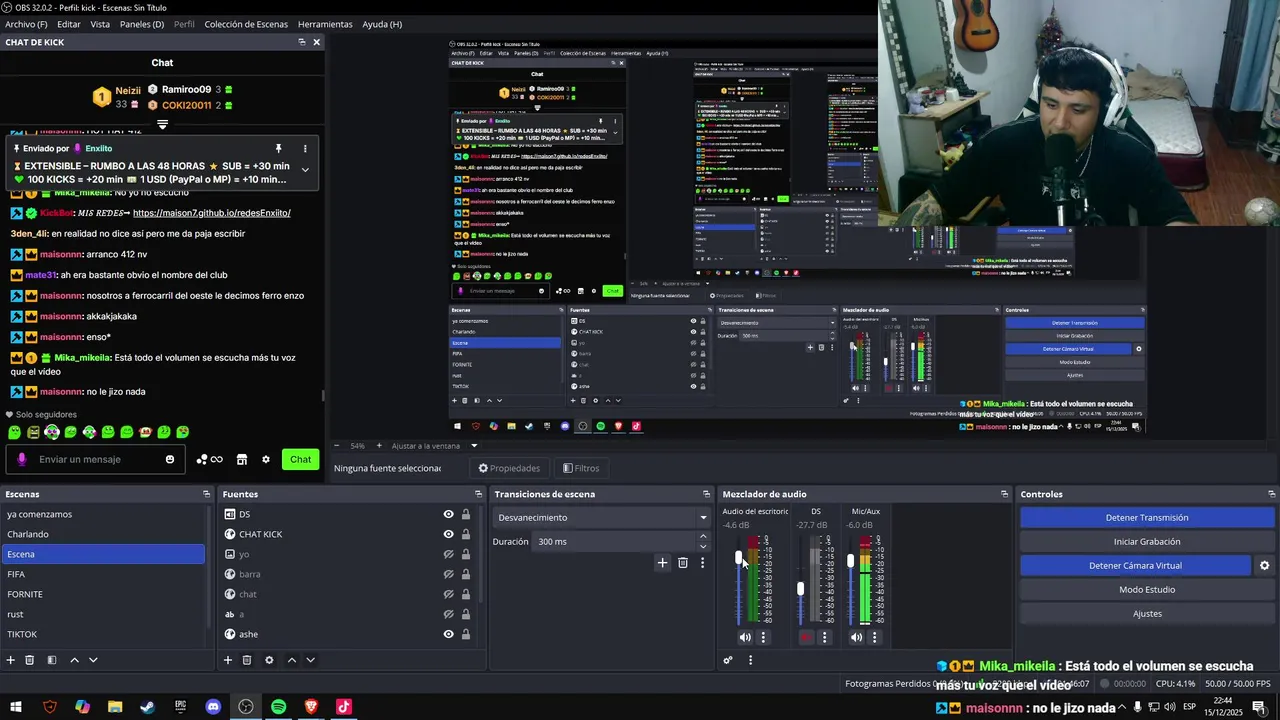Open the emoji picker in chat input

pyautogui.click(x=170, y=460)
